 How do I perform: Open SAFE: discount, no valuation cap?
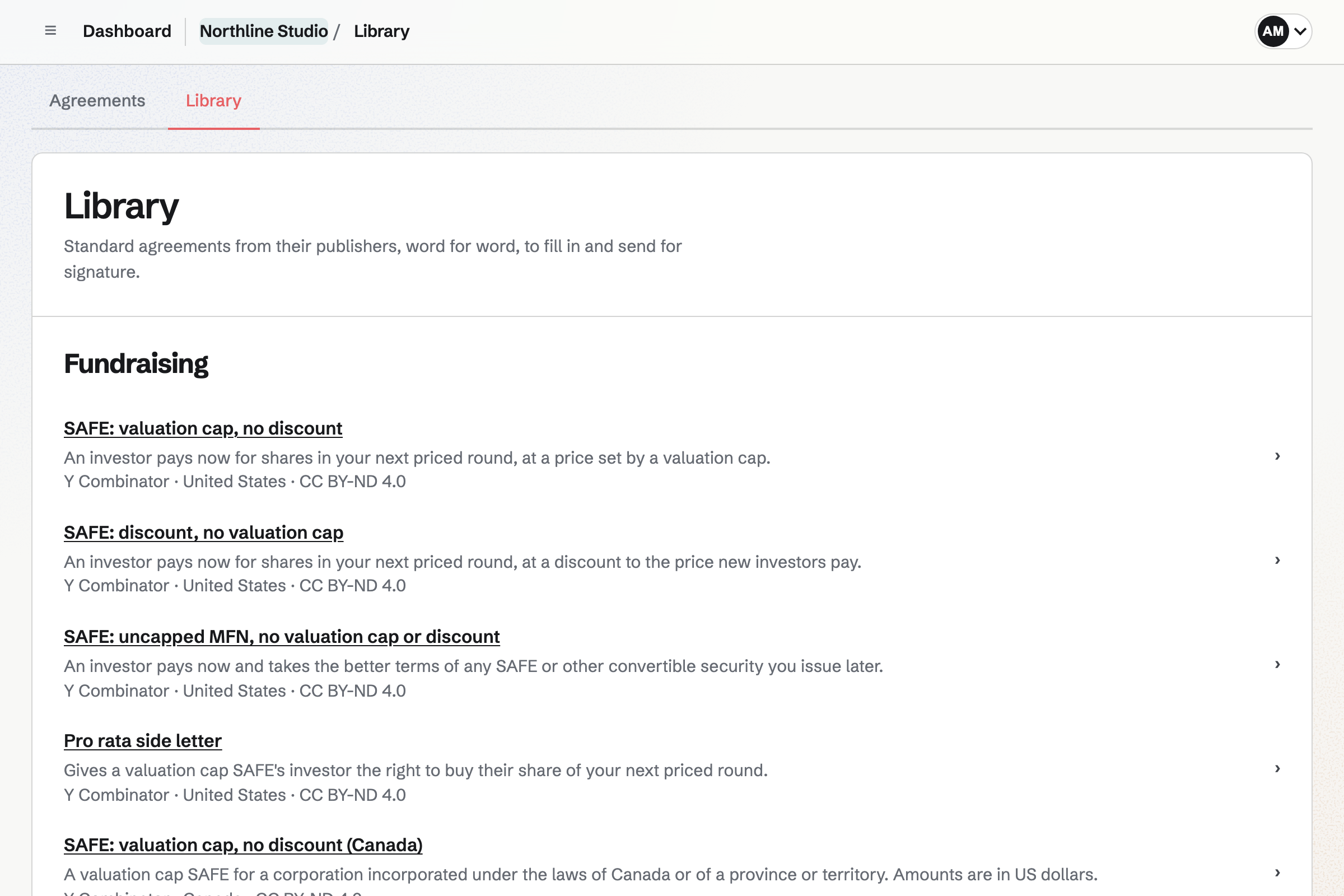(203, 532)
